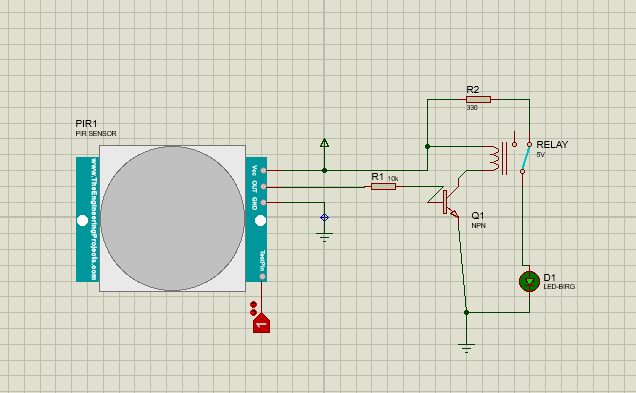This screenshot has width=636, height=393.
Task: Select the 10k value label
Action: [393, 178]
